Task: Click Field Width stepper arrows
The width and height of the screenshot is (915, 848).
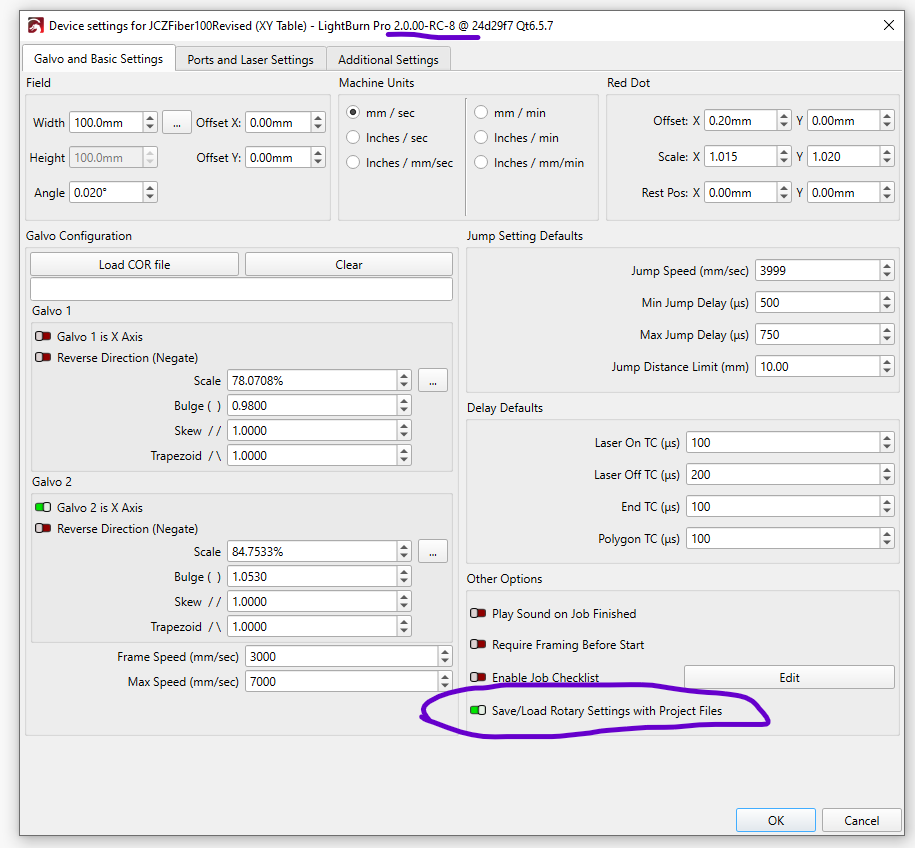Action: click(x=150, y=123)
